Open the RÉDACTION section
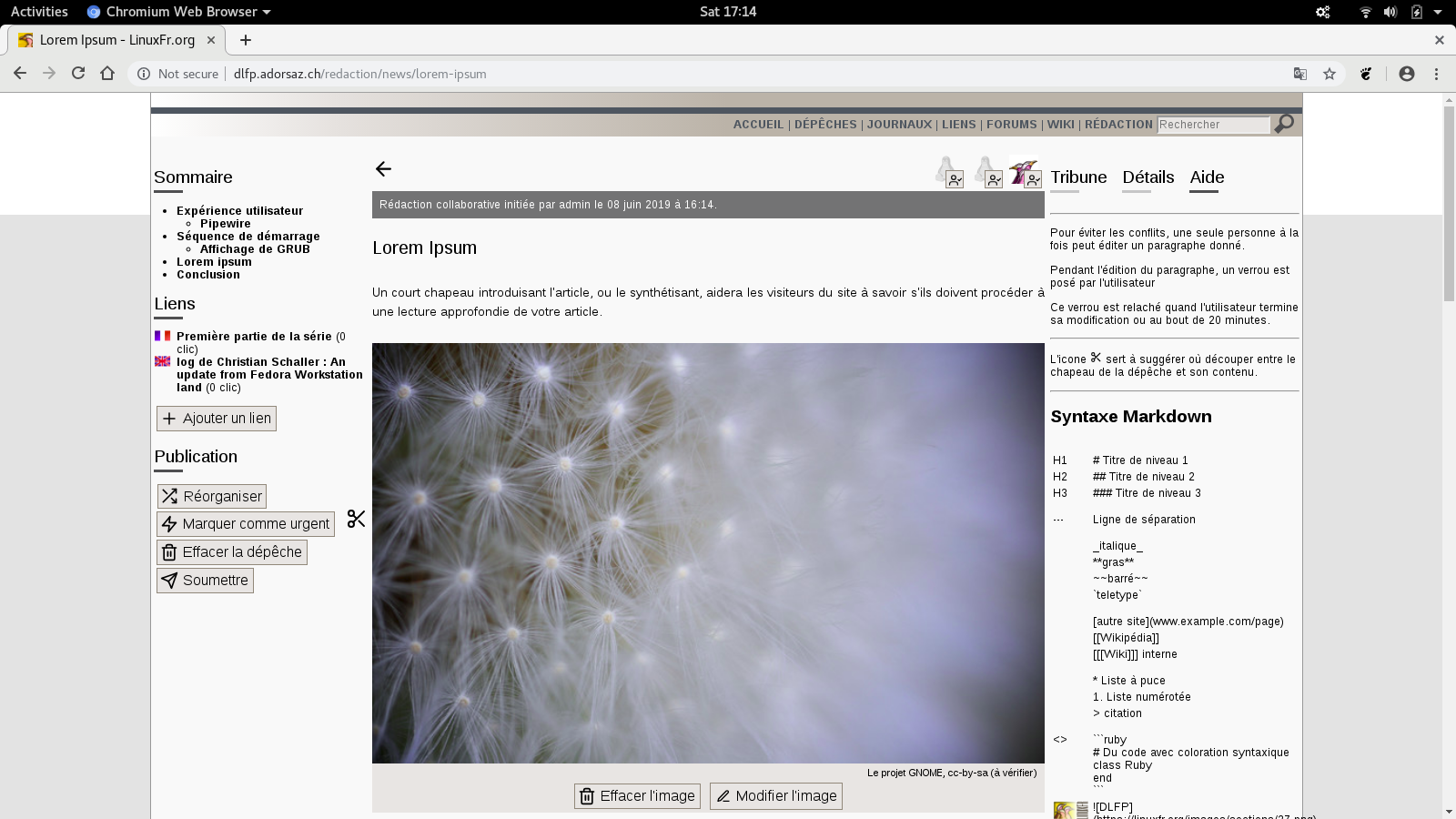 pyautogui.click(x=1118, y=125)
